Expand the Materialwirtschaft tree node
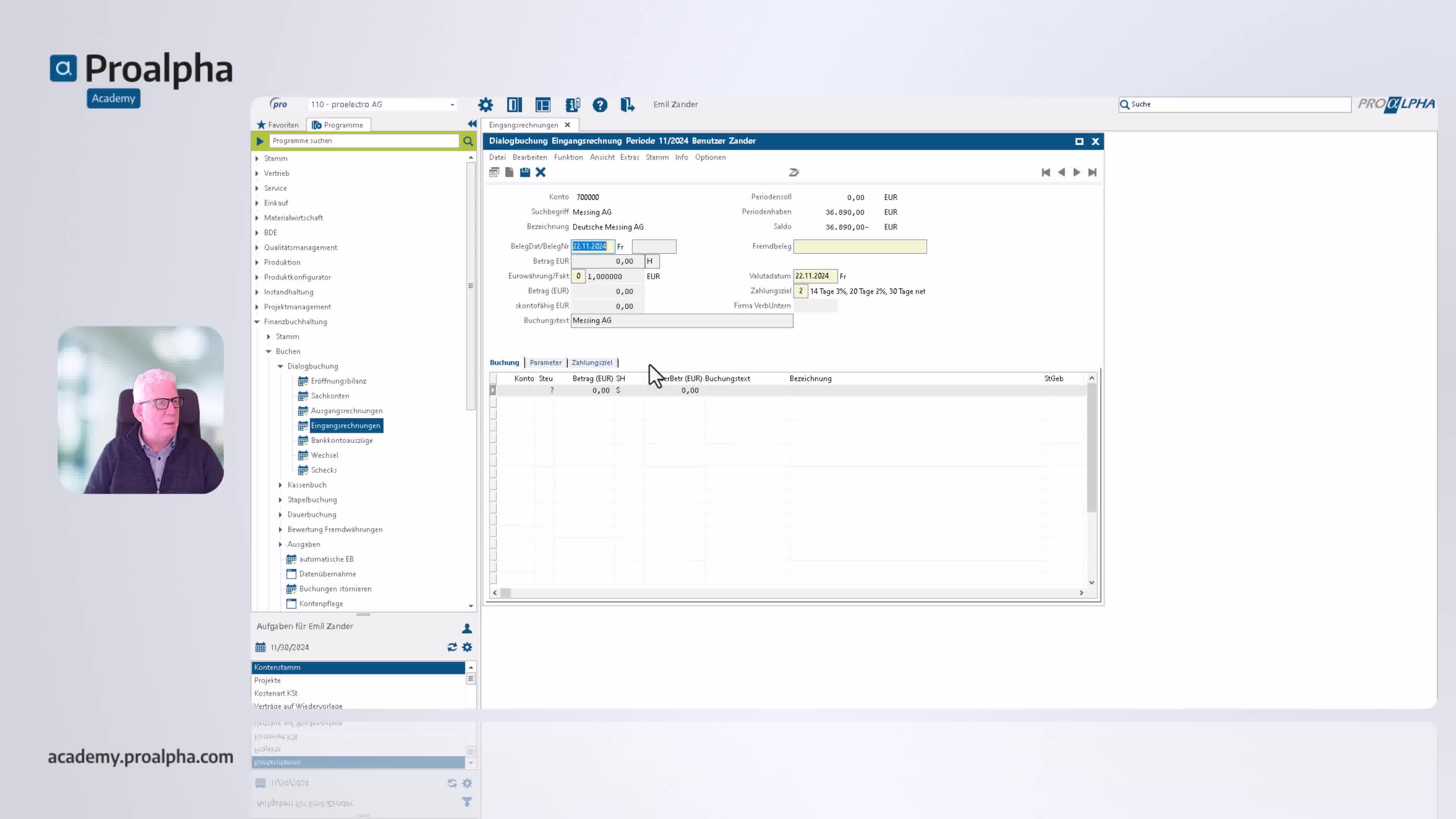The width and height of the screenshot is (1456, 819). tap(257, 218)
